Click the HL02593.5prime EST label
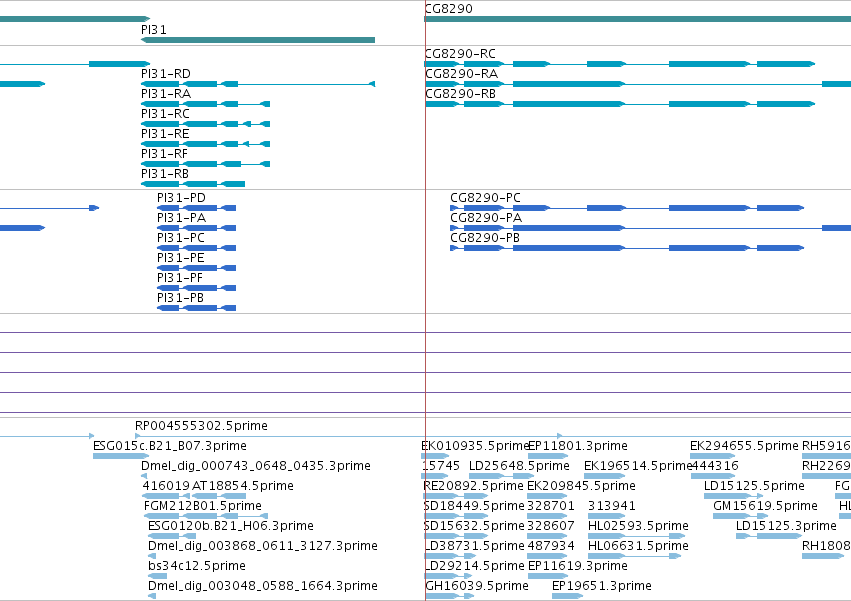This screenshot has width=851, height=601. pos(638,527)
